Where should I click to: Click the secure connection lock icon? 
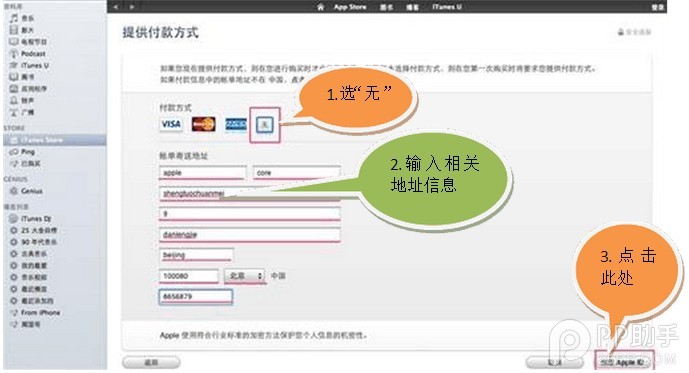[x=621, y=32]
